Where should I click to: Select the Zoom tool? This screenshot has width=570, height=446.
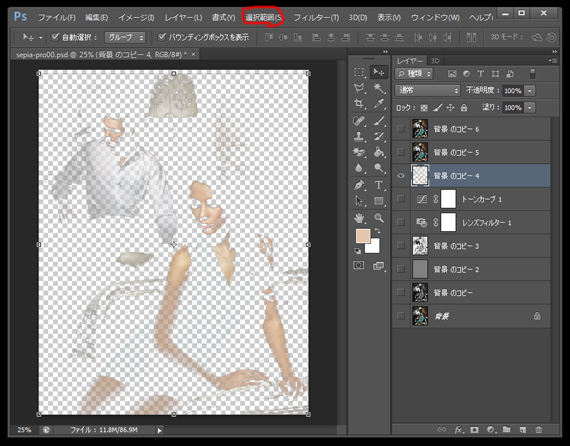pos(379,218)
